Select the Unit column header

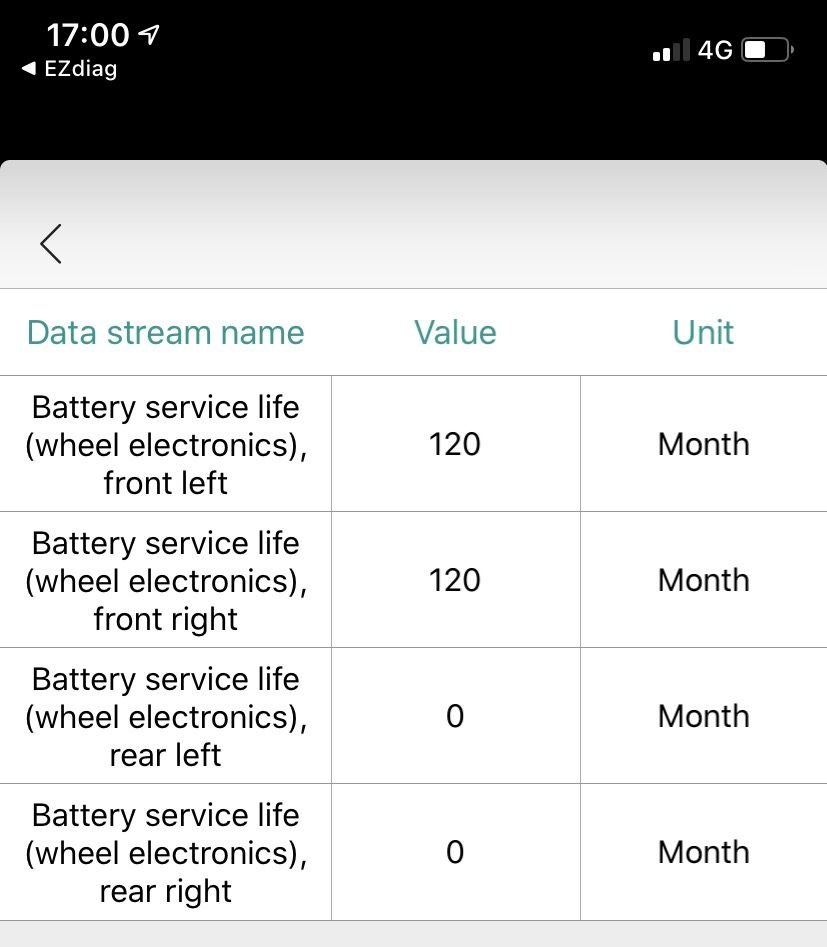(x=703, y=332)
